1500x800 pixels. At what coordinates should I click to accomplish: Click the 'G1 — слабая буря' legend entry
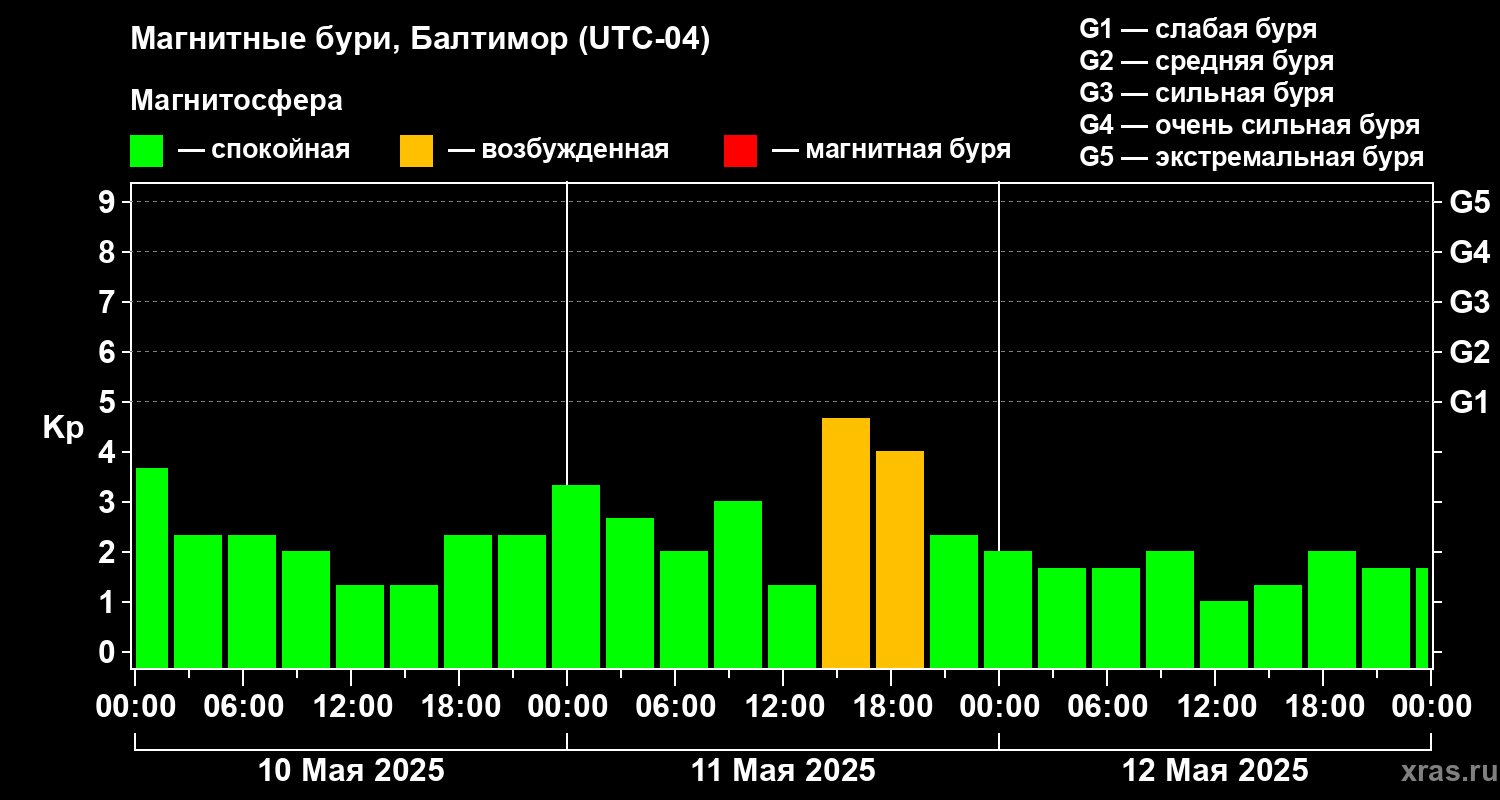1198,29
